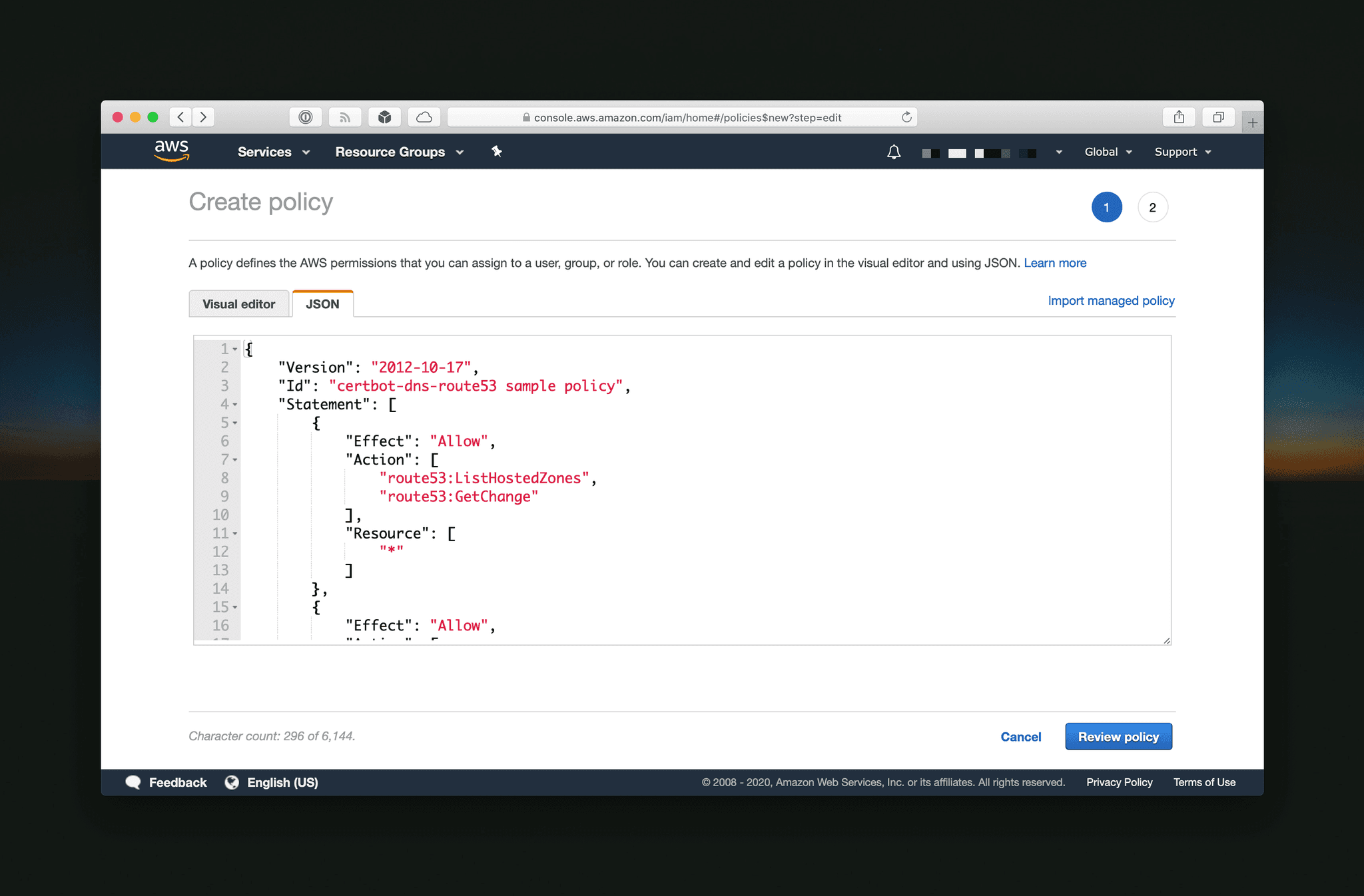The height and width of the screenshot is (896, 1364).
Task: Click the reload icon in the address bar
Action: 906,116
